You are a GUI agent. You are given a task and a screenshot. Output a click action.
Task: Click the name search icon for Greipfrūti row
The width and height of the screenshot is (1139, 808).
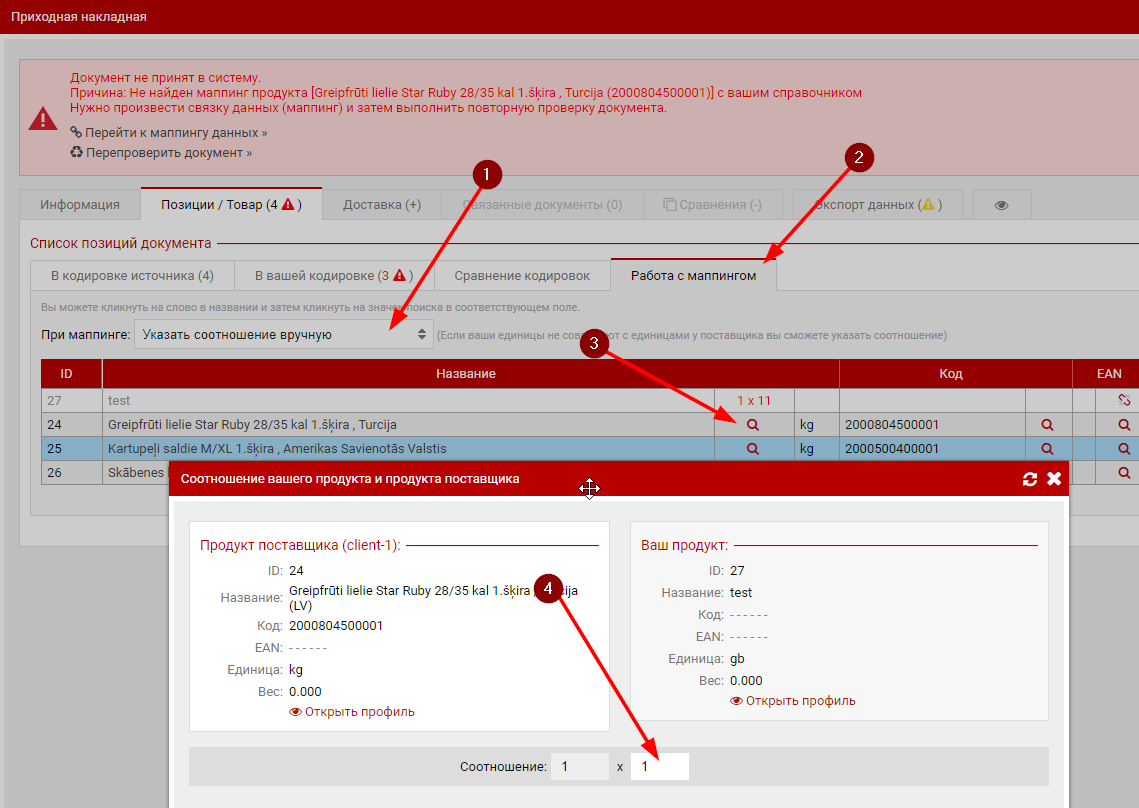(753, 425)
